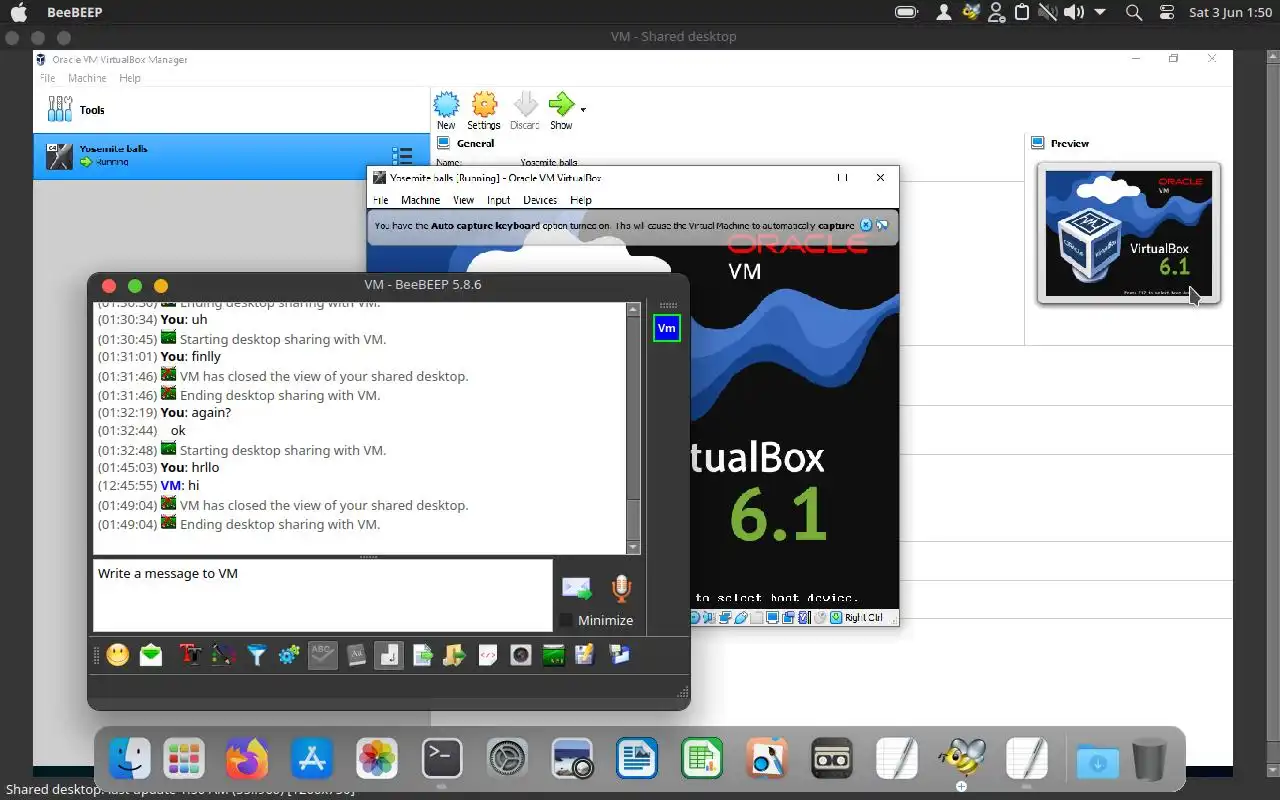Open the green spreadsheet app from the dock
The image size is (1280, 800).
702,759
